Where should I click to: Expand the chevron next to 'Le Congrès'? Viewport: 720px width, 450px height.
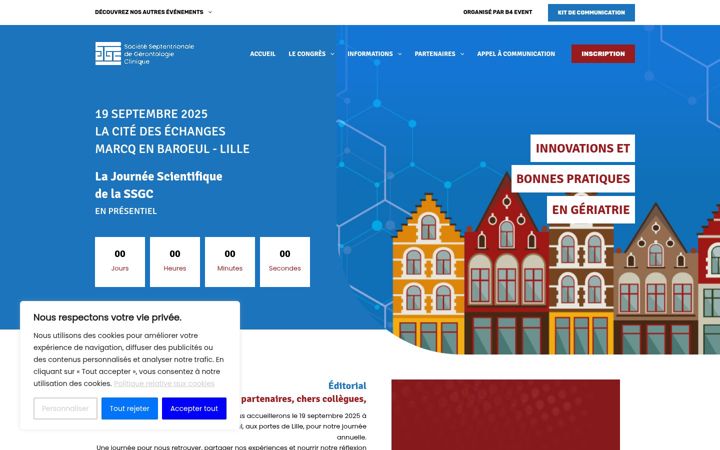[x=332, y=54]
